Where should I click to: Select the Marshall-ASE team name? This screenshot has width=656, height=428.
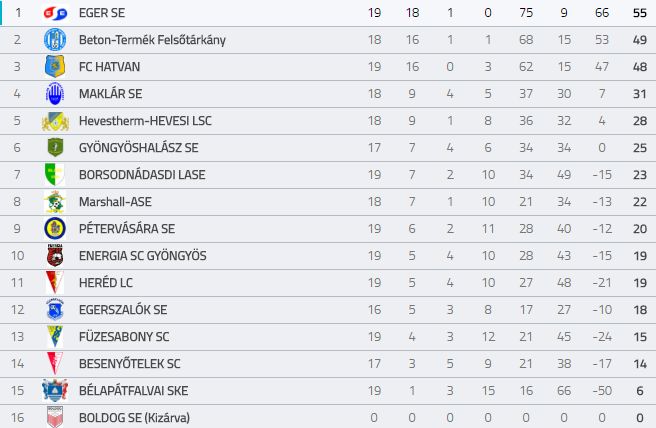115,202
